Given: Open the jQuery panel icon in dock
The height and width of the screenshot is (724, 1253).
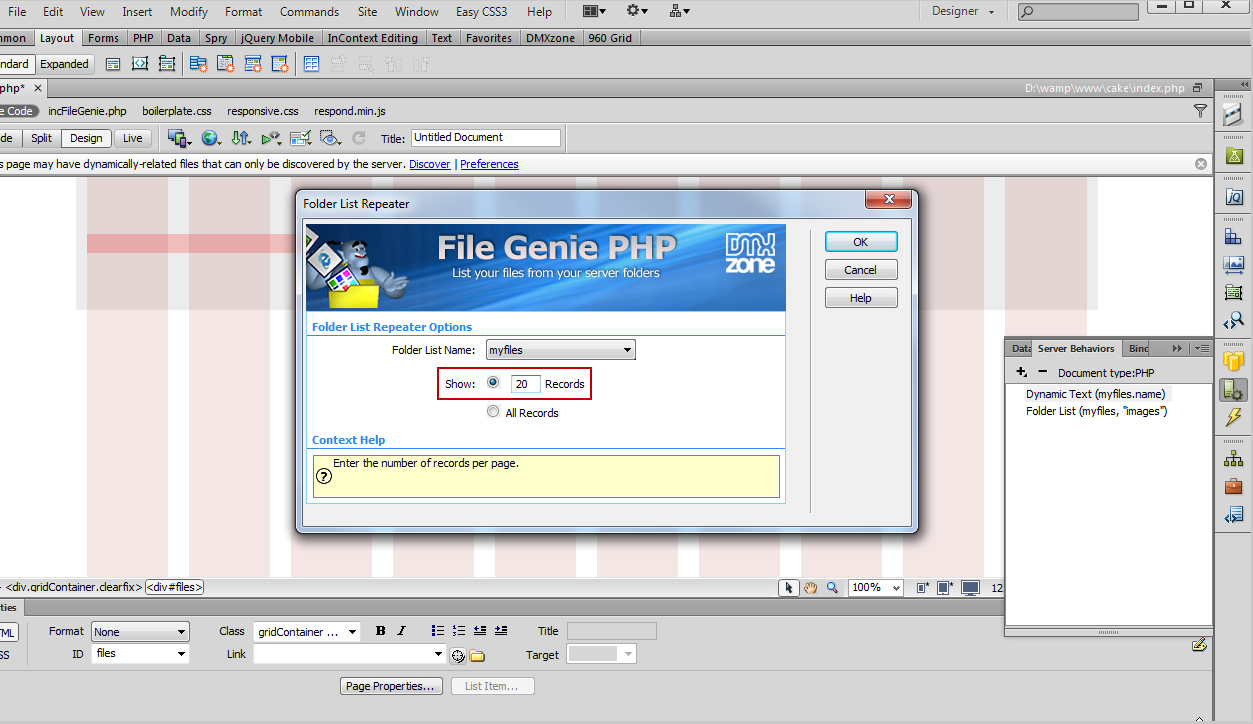Looking at the screenshot, I should [x=1233, y=197].
